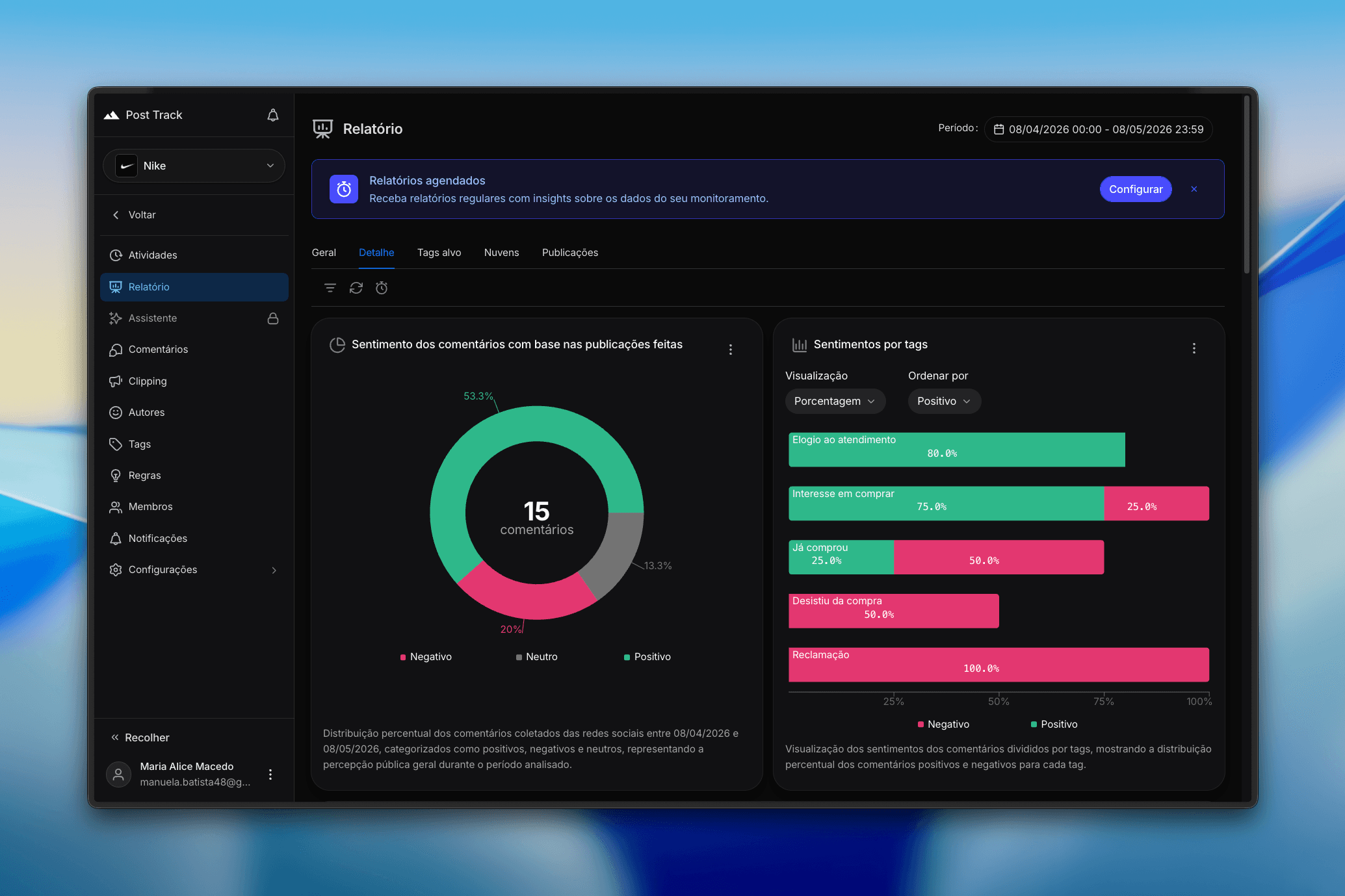Screen dimensions: 1345x896
Task: Open user menu for Maria Alice Macedo
Action: tap(270, 774)
